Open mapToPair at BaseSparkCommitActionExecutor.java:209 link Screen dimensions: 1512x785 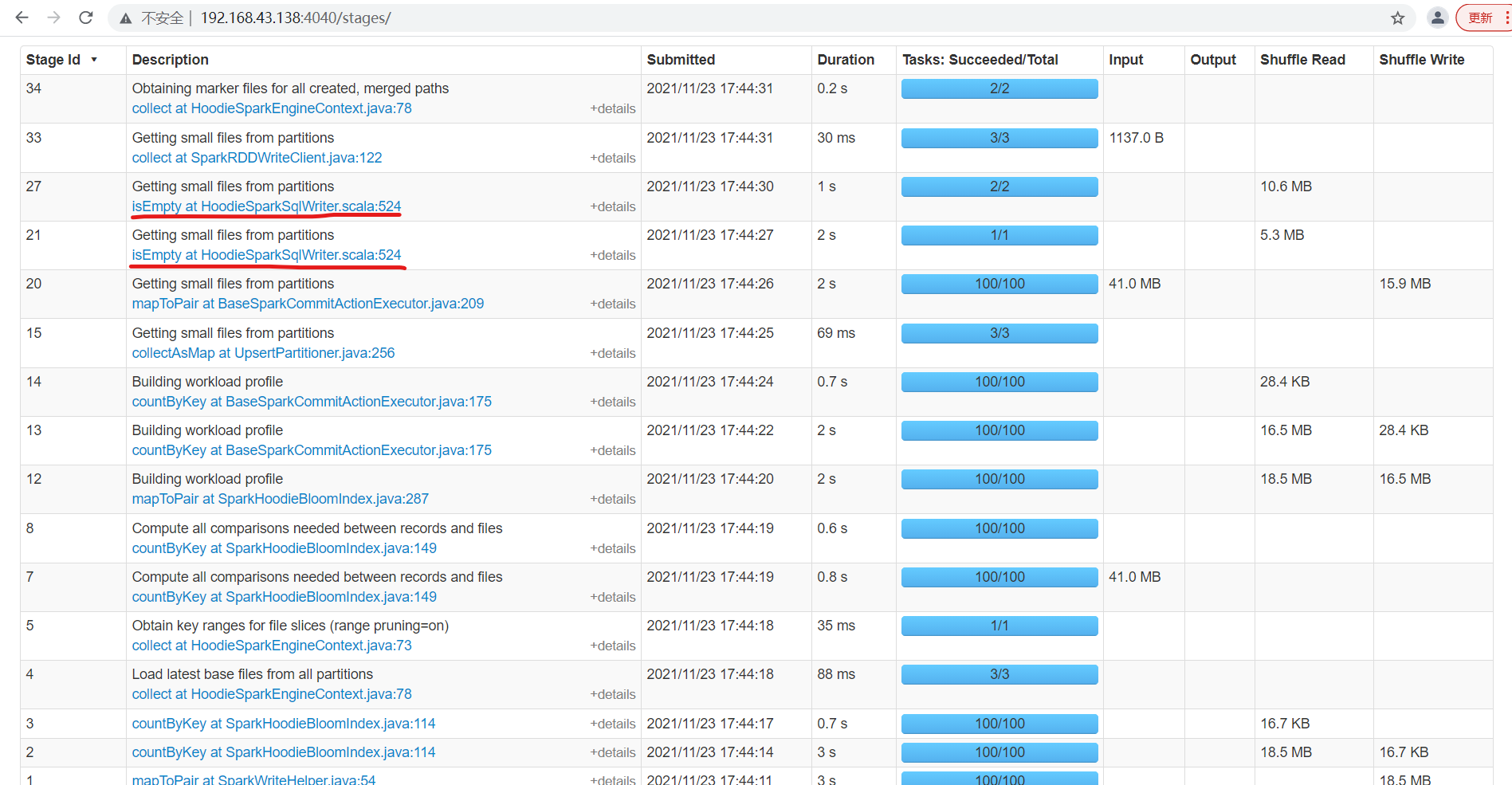click(x=308, y=304)
